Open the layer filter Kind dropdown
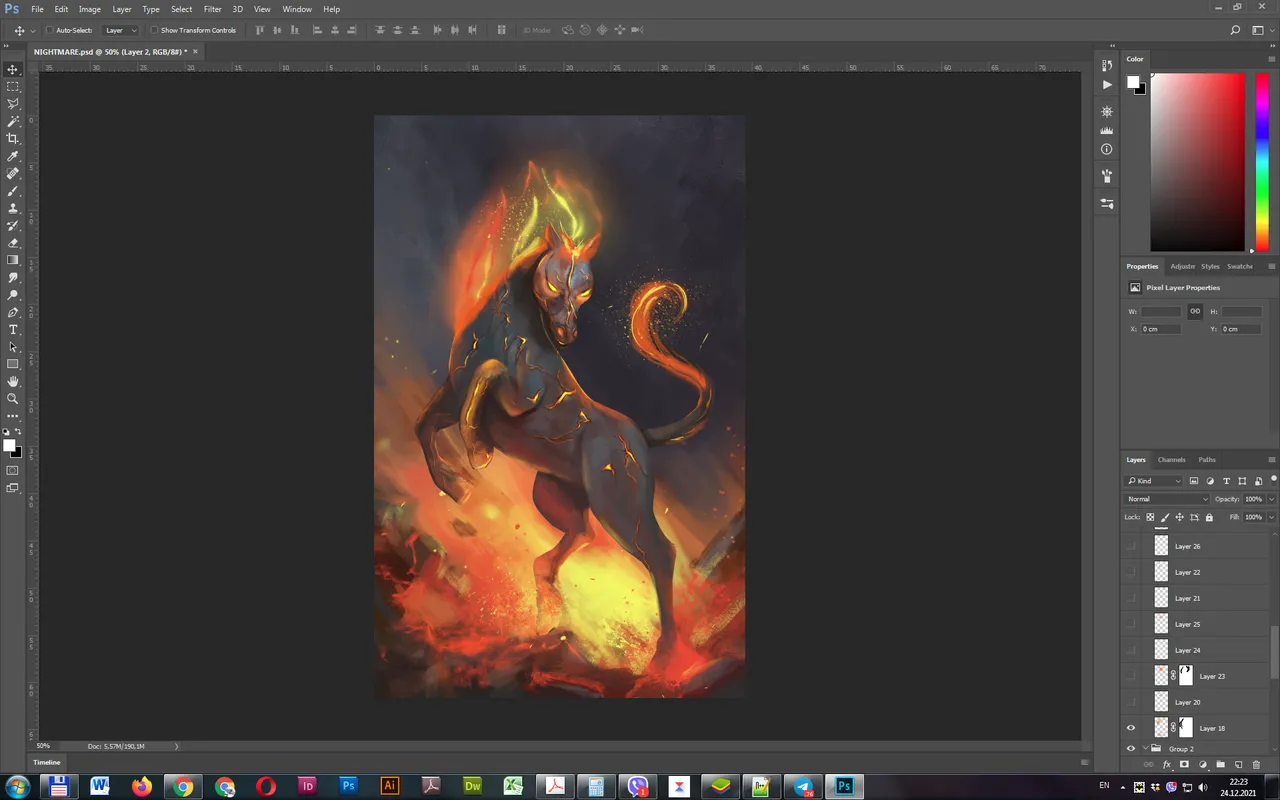1280x800 pixels. click(1154, 481)
